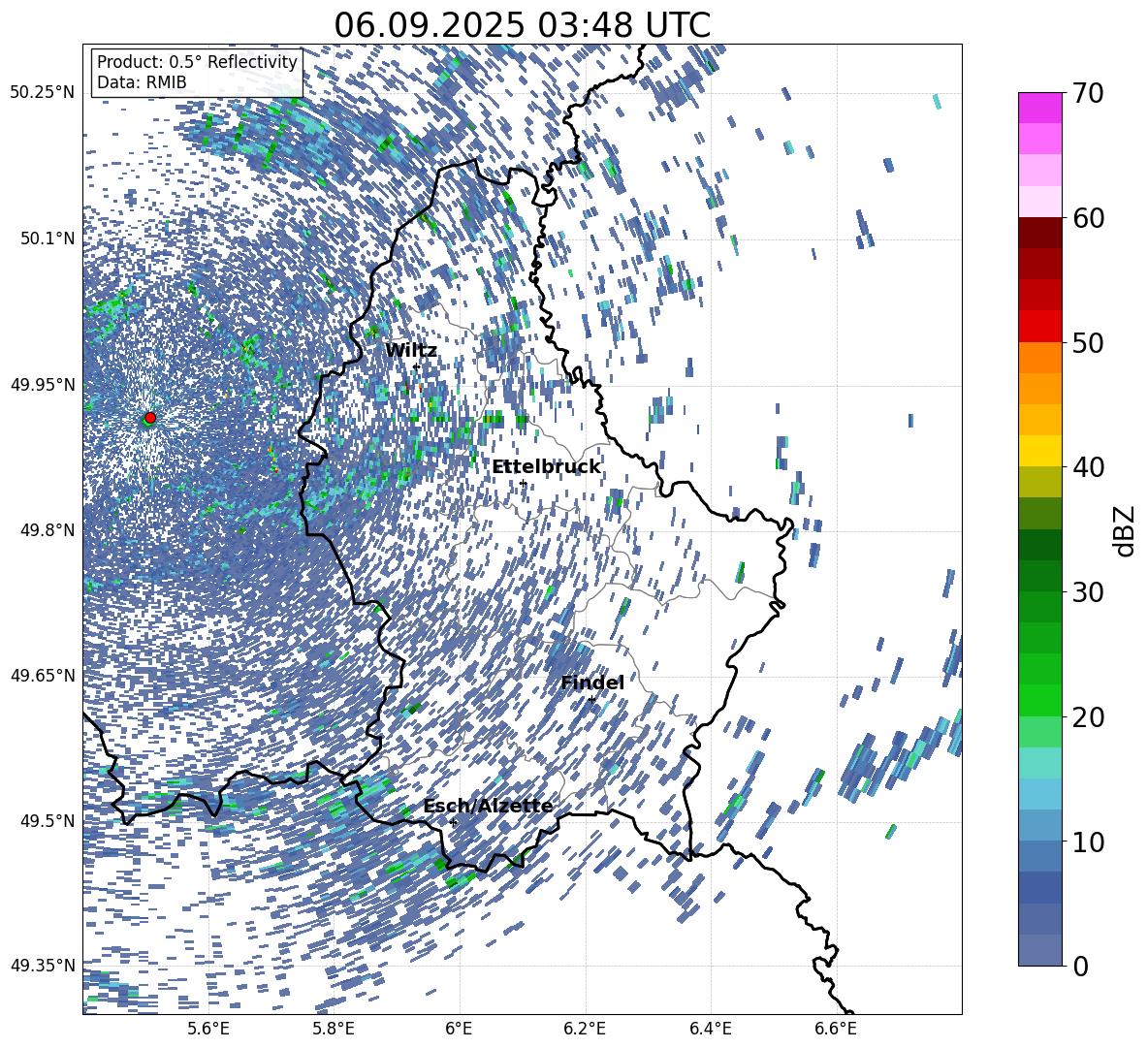Click the 70 colorbar tick label
The width and height of the screenshot is (1148, 1048).
pos(1088,93)
